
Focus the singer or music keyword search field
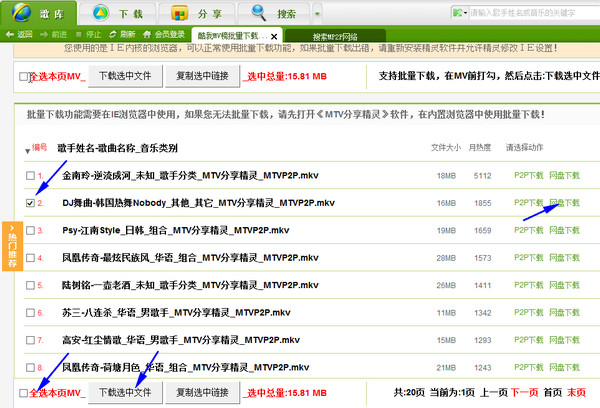tap(534, 13)
